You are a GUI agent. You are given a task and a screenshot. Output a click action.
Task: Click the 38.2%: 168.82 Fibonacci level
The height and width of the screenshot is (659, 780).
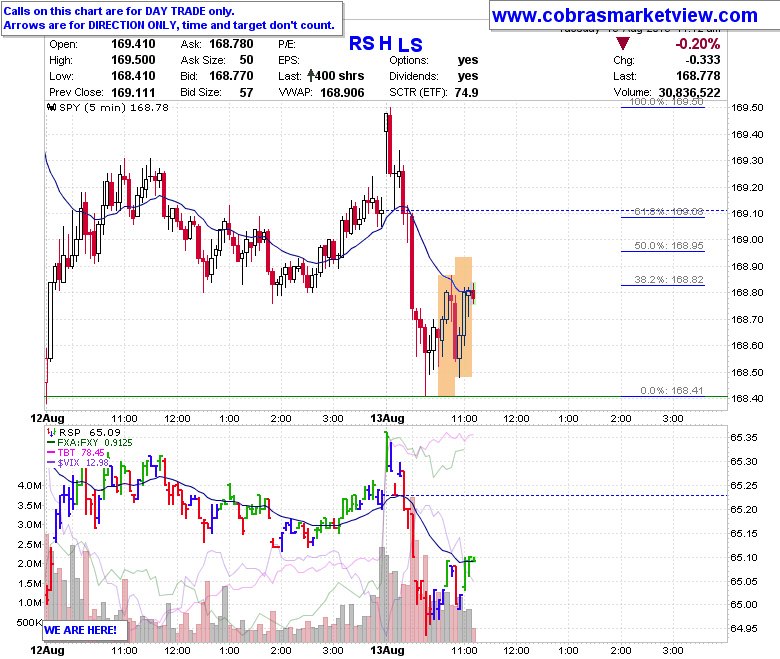point(669,280)
